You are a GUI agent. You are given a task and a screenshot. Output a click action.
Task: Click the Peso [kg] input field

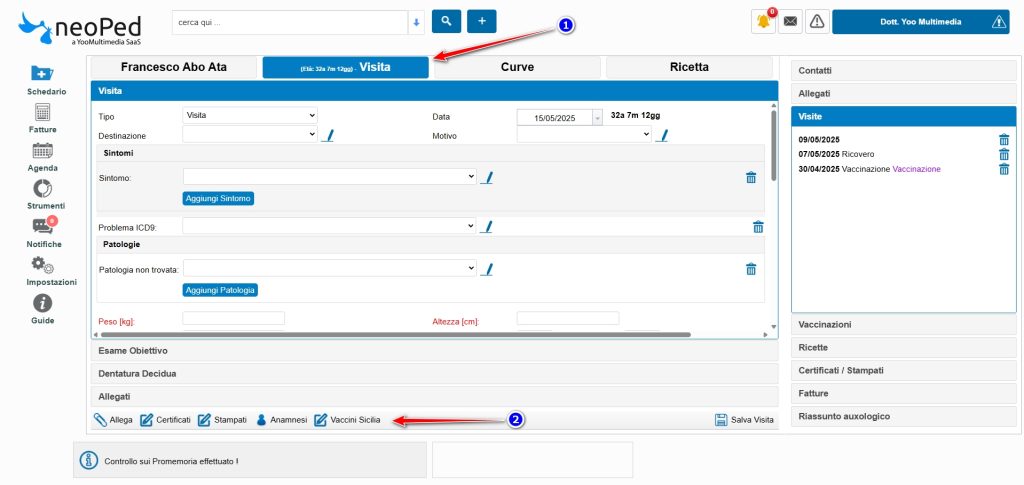pyautogui.click(x=234, y=319)
